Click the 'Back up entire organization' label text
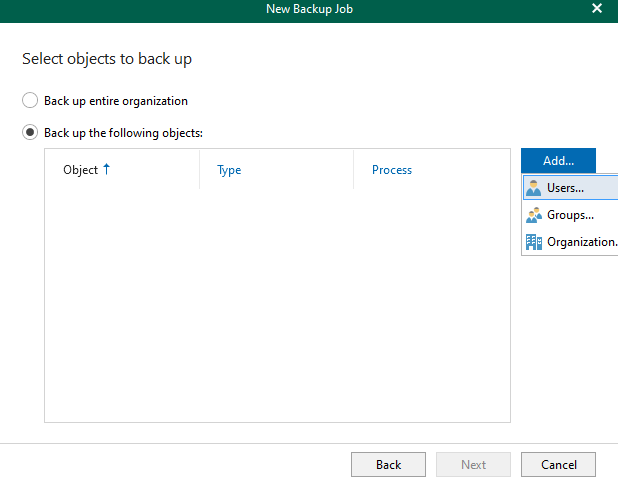This screenshot has height=480, width=618. 116,101
